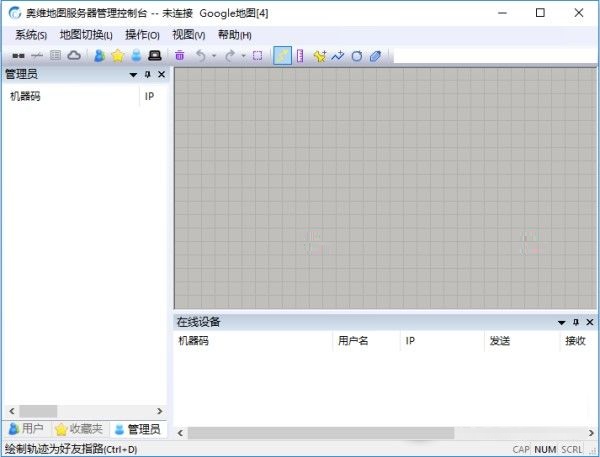This screenshot has width=600, height=457.
Task: Click right arrow of 在线设备 scrollbar
Action: (591, 433)
